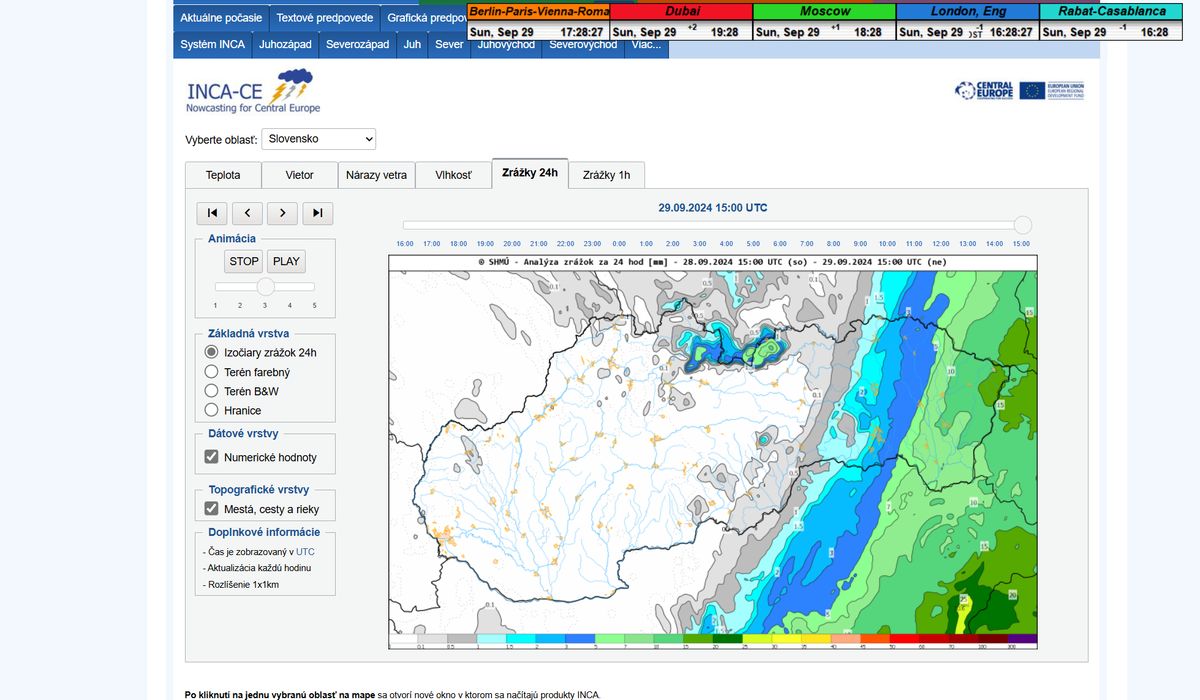Switch to the Teplota tab
The image size is (1200, 700).
tap(223, 175)
